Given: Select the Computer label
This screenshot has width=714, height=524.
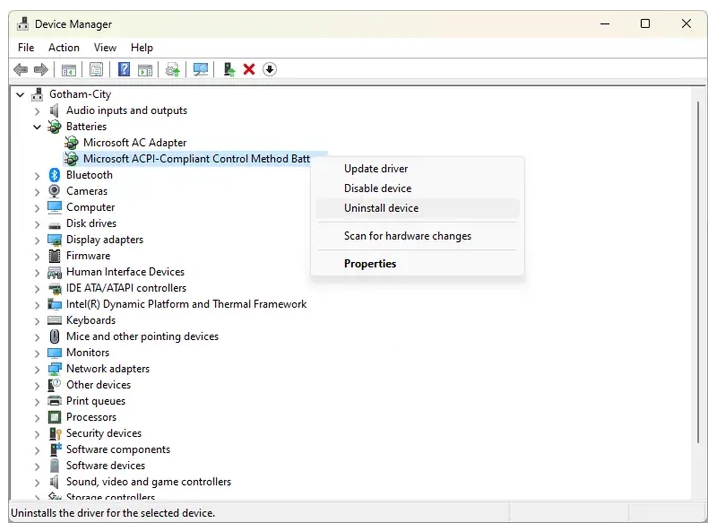Looking at the screenshot, I should [91, 207].
